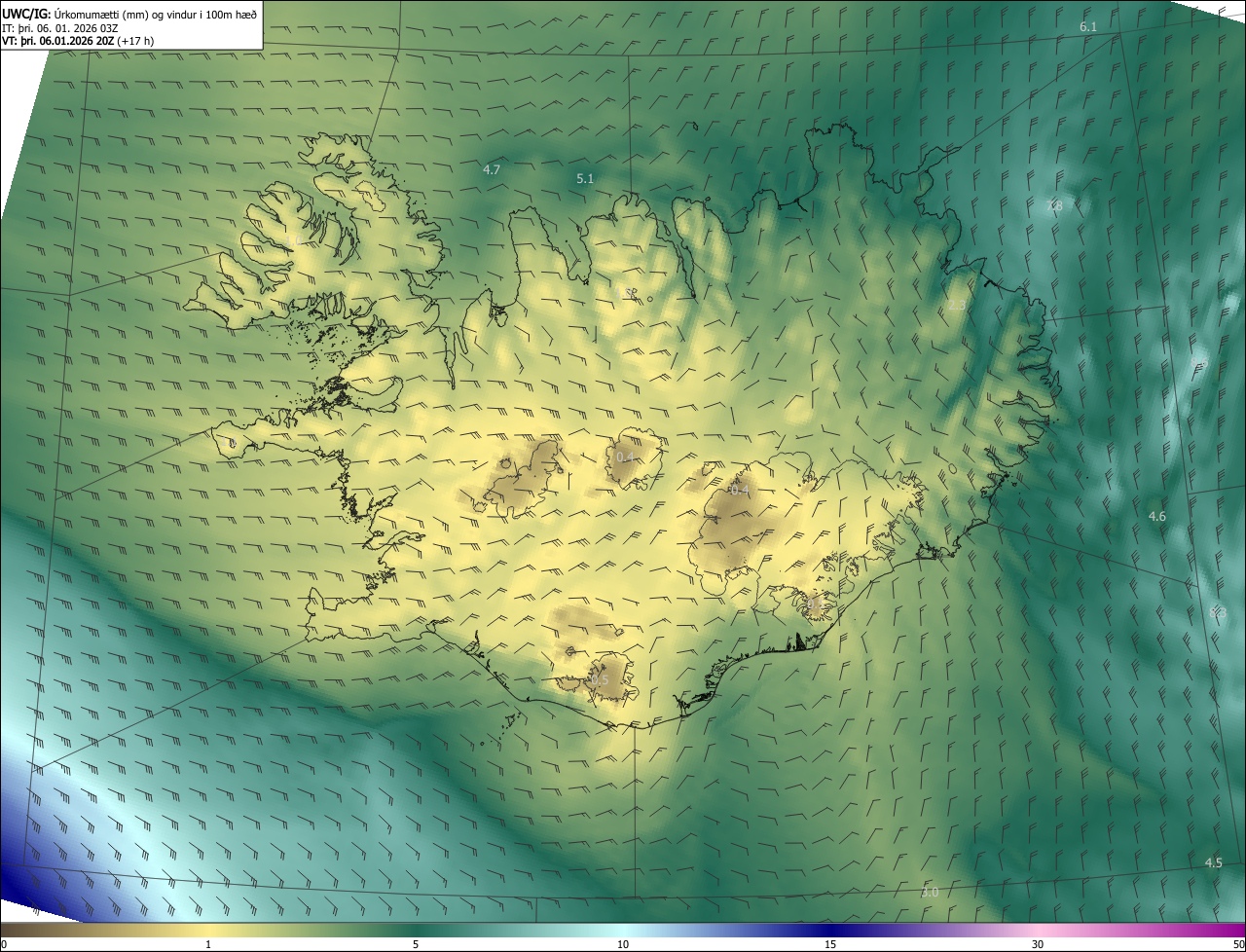
Task: Click the color scale label 50
Action: (1238, 945)
